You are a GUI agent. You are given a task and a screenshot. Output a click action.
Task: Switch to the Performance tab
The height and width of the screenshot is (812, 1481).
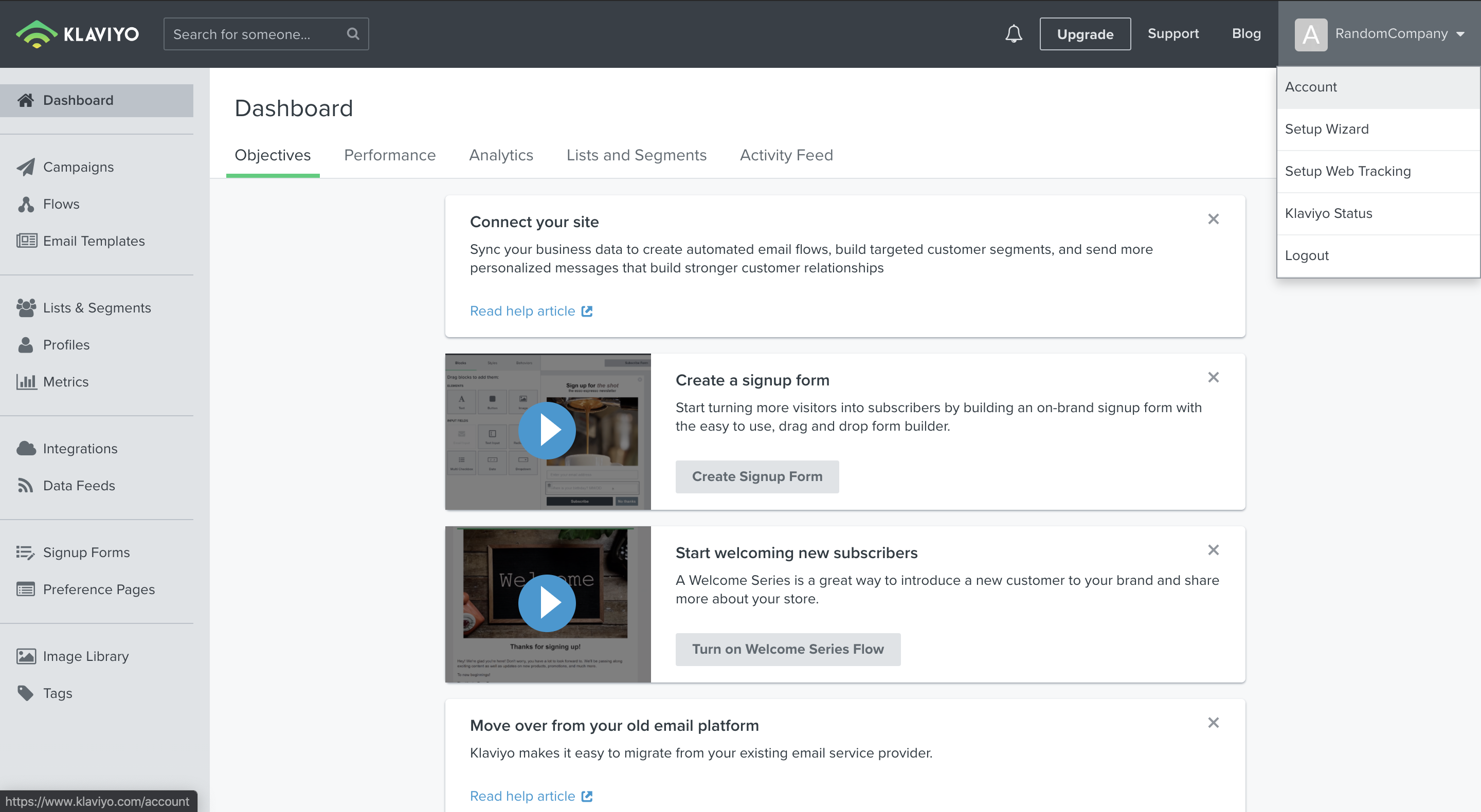[x=390, y=155]
